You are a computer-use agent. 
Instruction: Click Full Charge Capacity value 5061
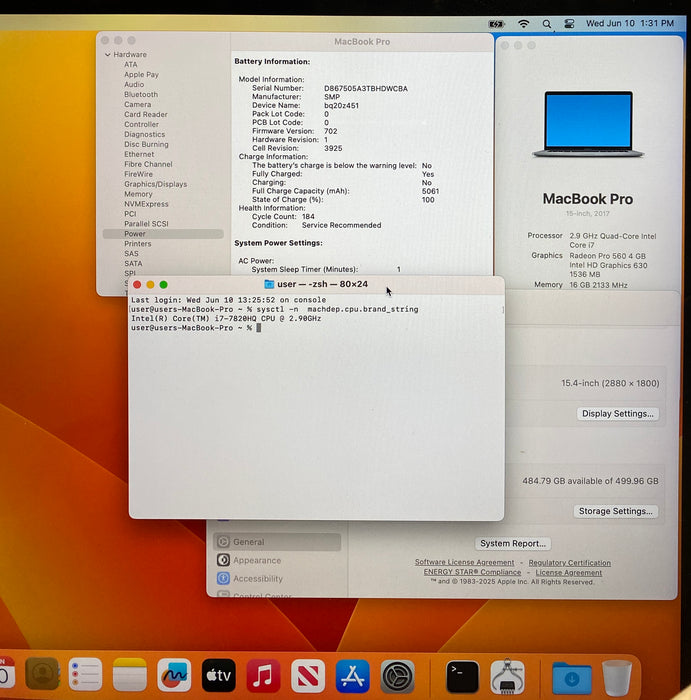click(430, 191)
